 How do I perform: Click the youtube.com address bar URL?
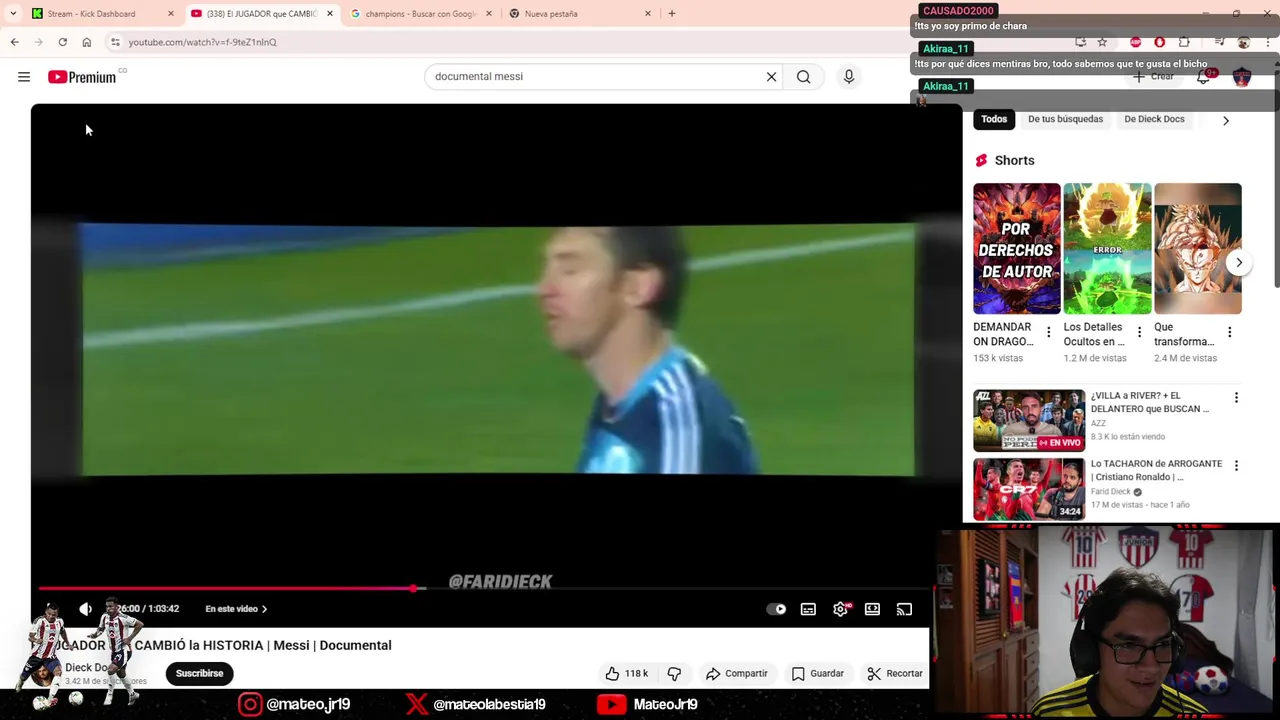point(202,42)
